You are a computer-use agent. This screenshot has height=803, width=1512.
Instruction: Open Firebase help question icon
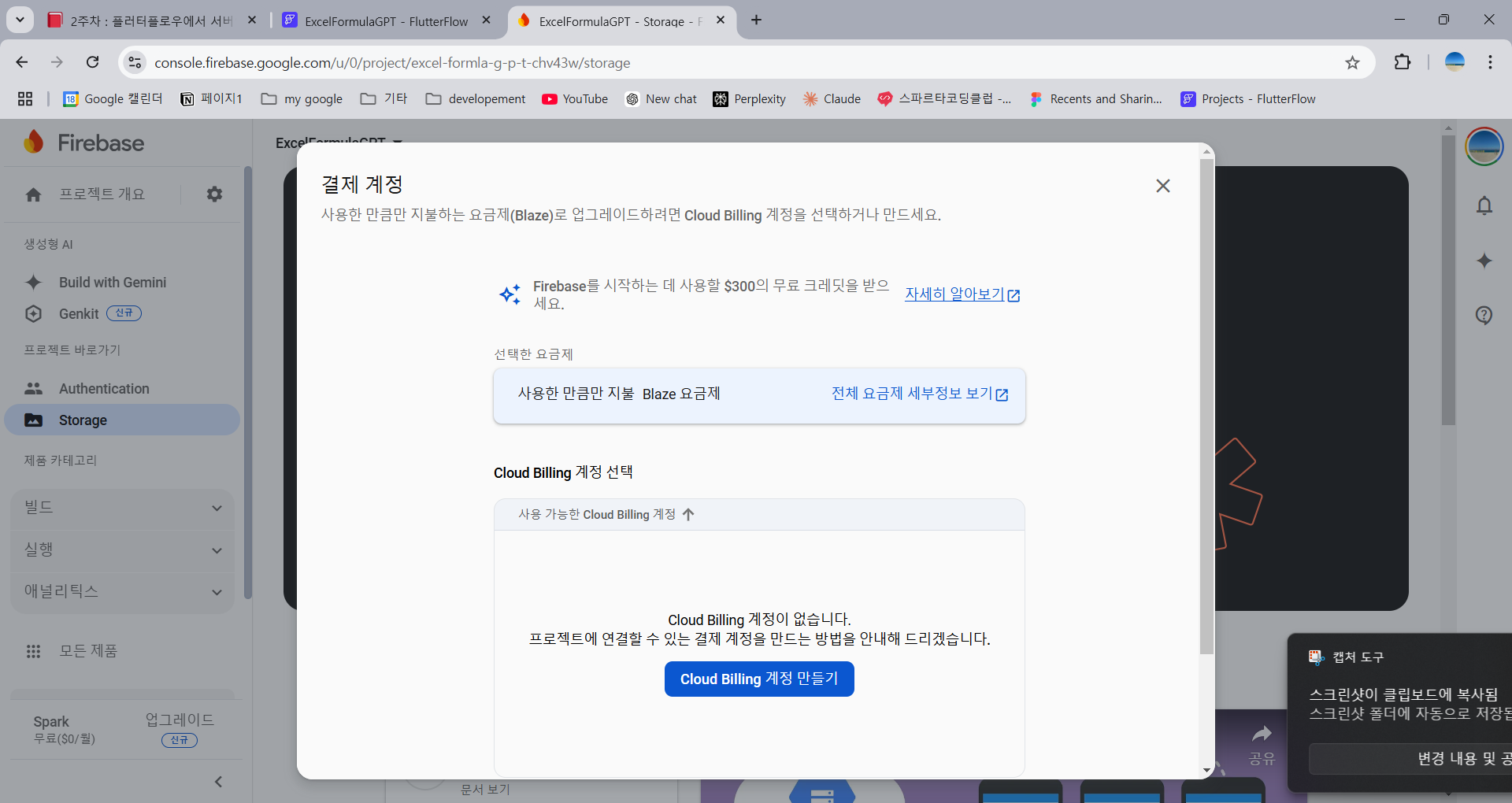[x=1484, y=315]
